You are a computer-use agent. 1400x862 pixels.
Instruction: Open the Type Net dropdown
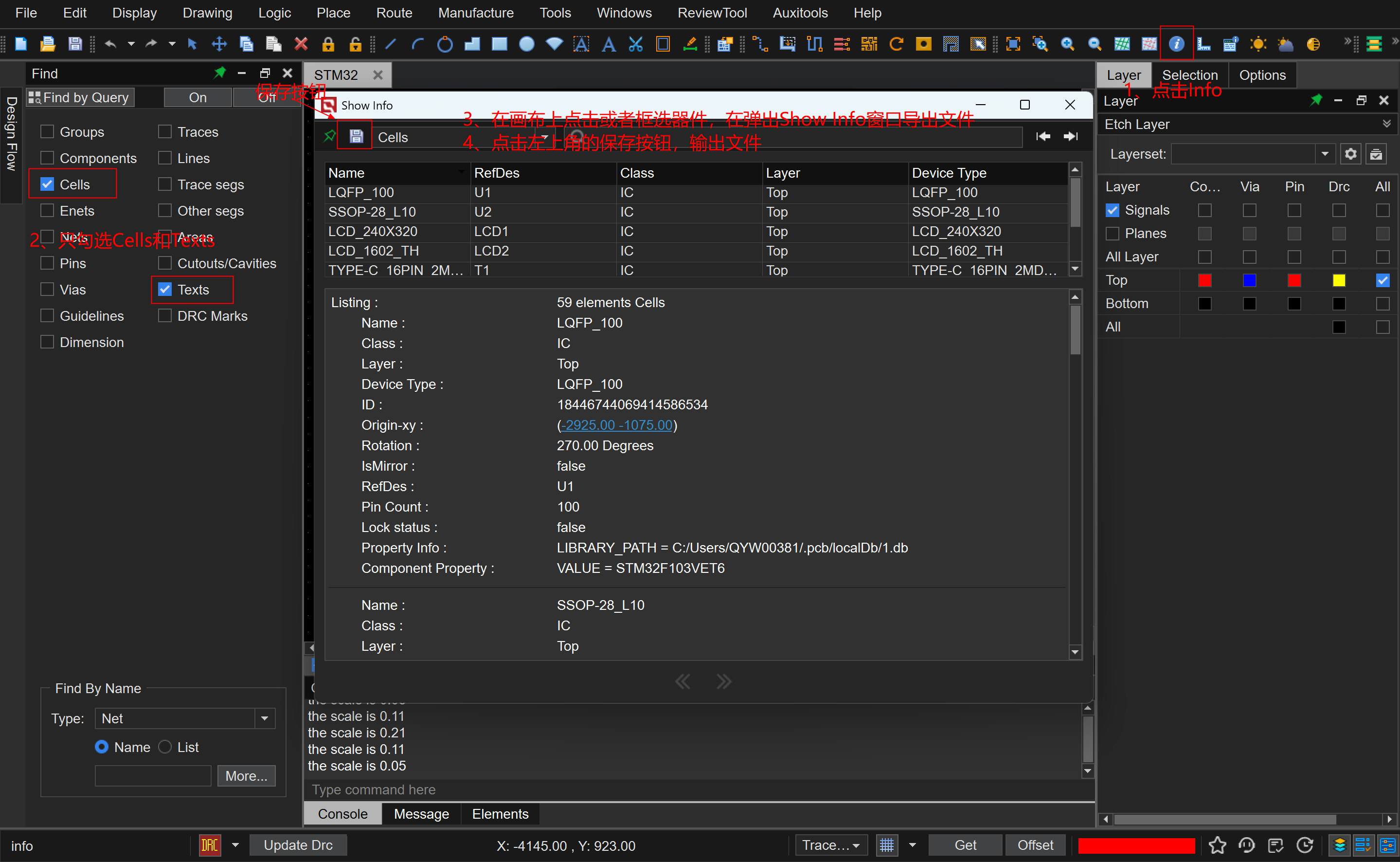[x=265, y=718]
